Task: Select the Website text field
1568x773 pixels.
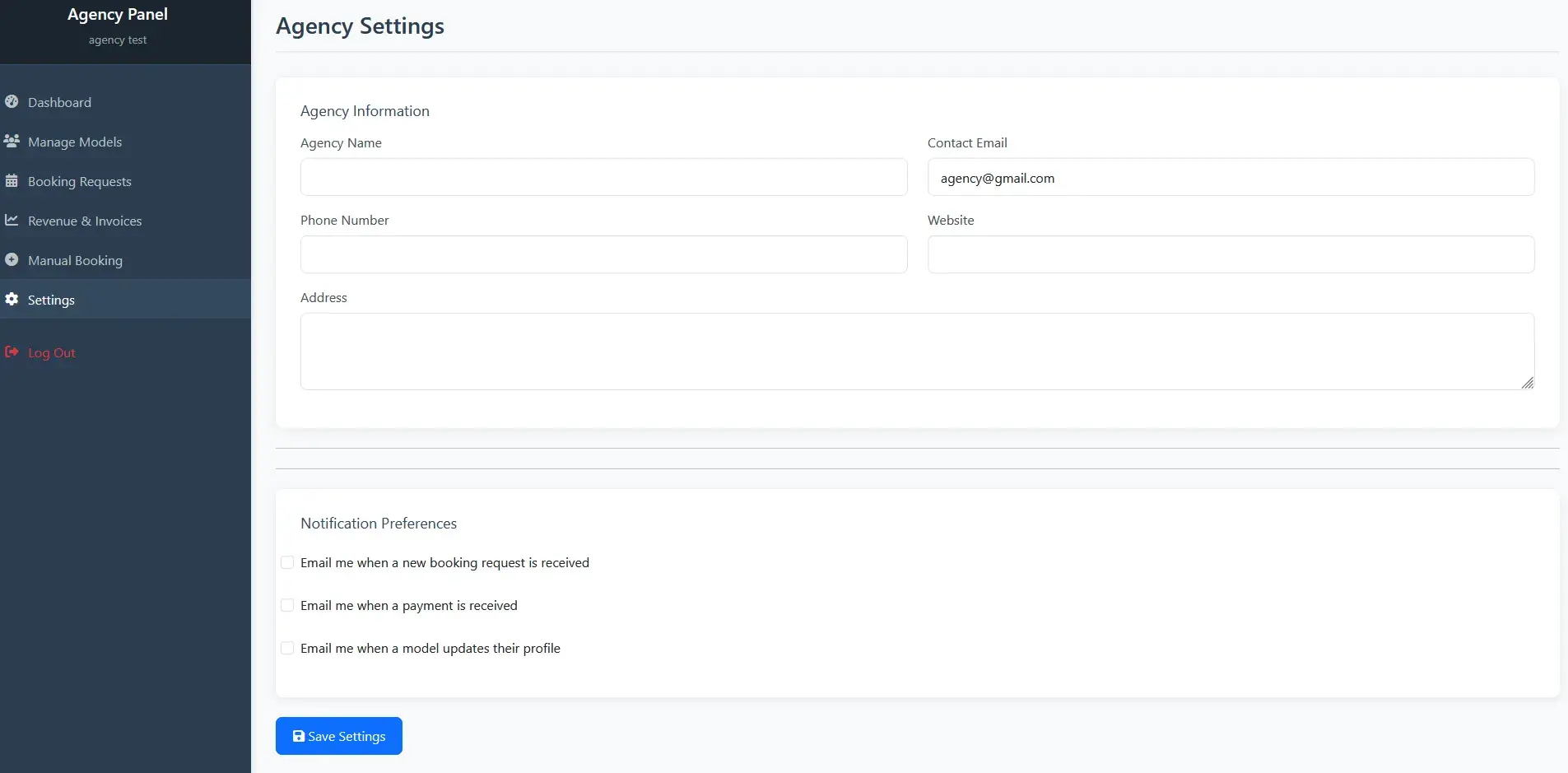Action: tap(1231, 255)
